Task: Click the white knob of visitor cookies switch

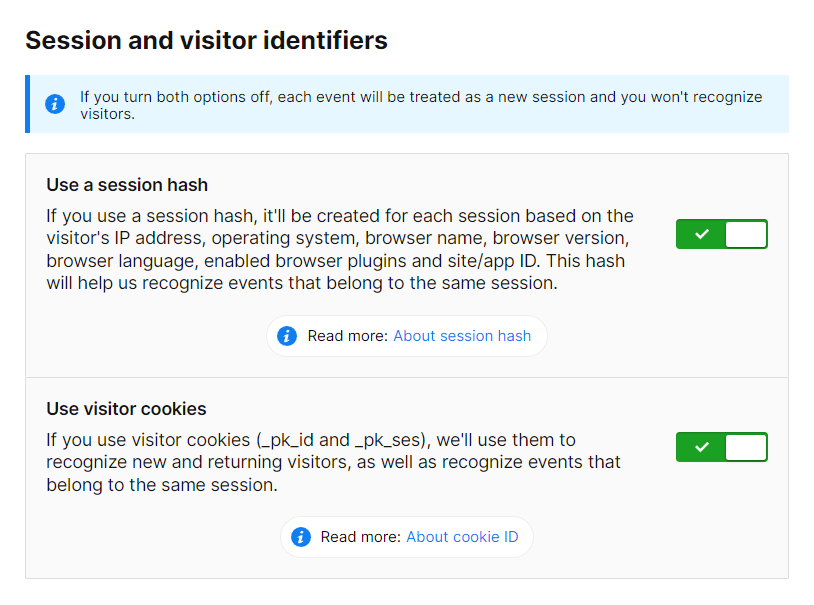Action: 745,447
